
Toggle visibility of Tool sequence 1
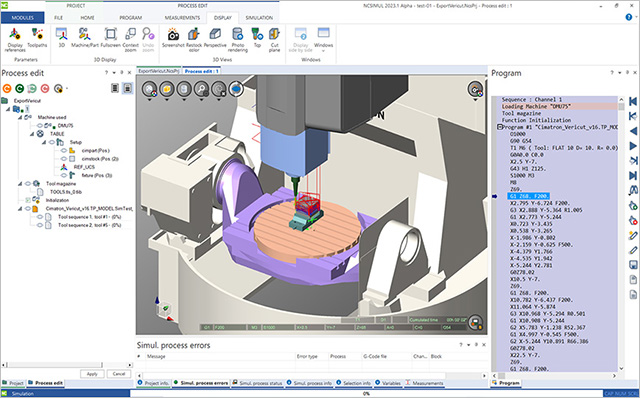click(x=40, y=217)
